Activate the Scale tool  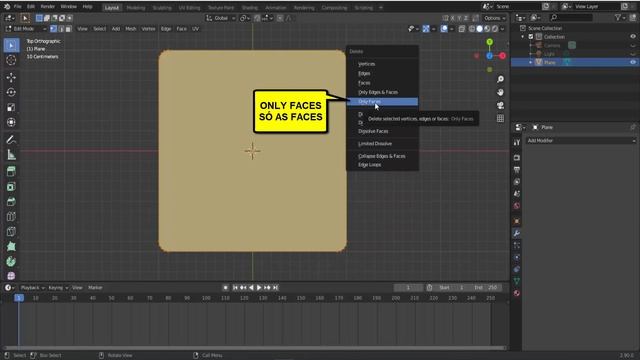(11, 107)
